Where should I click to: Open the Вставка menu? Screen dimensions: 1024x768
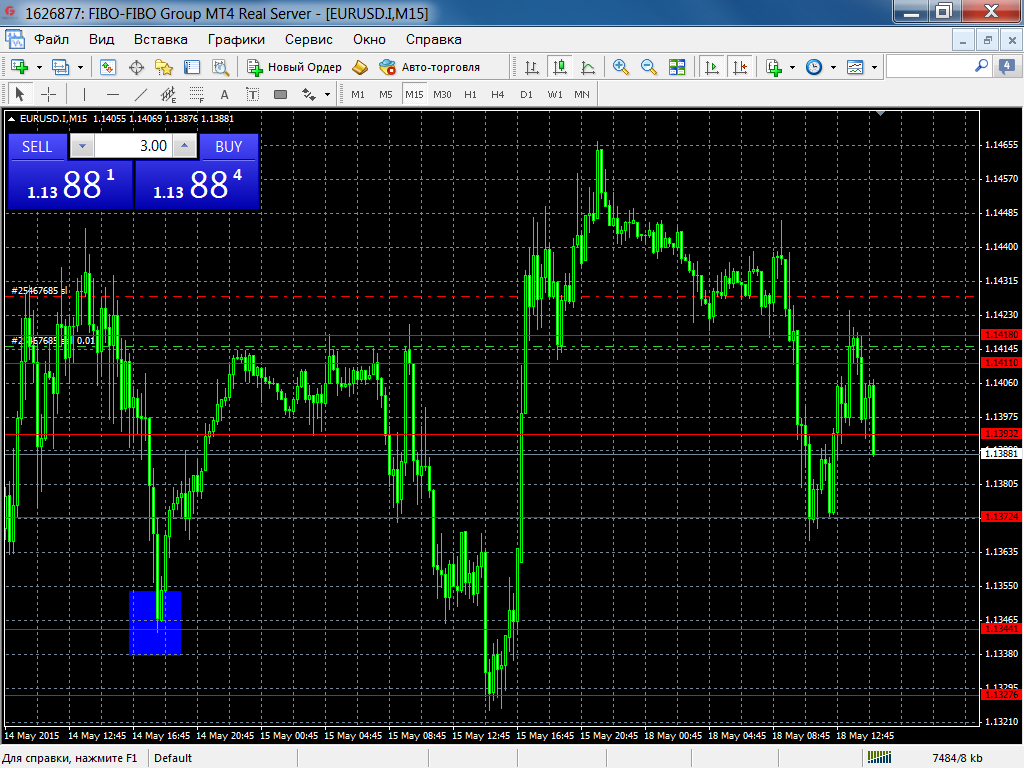(161, 39)
